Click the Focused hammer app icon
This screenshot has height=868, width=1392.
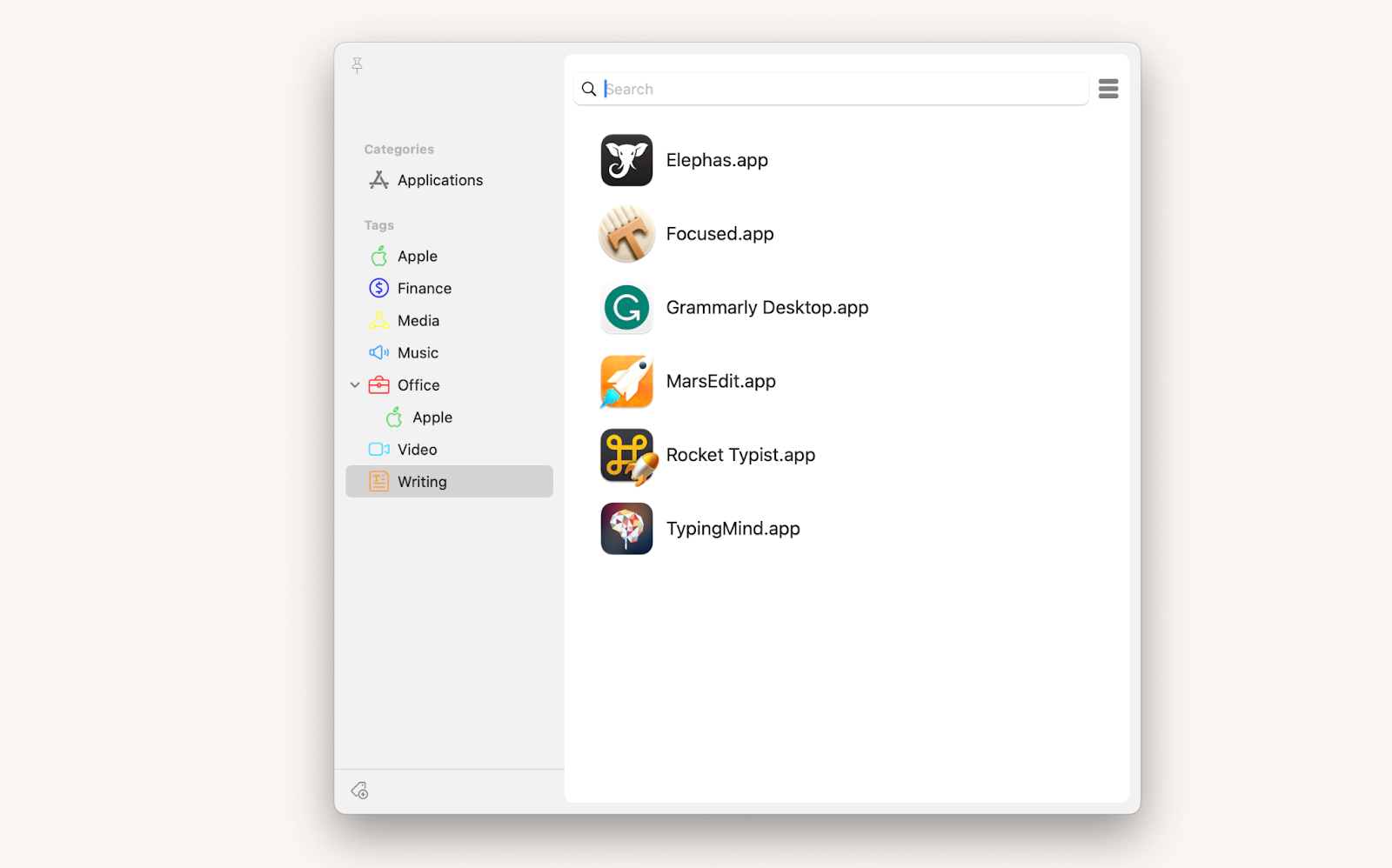pos(626,234)
